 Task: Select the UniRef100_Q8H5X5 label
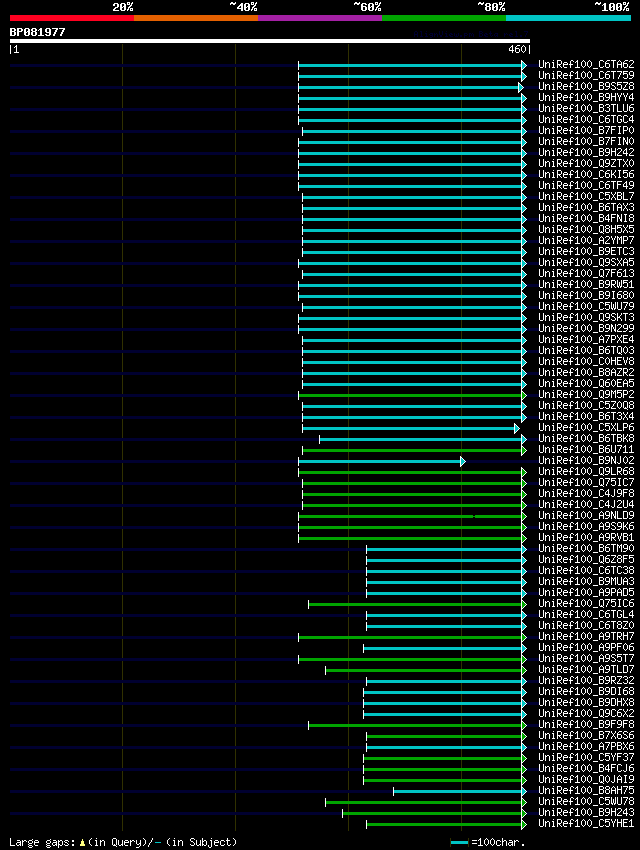point(586,229)
